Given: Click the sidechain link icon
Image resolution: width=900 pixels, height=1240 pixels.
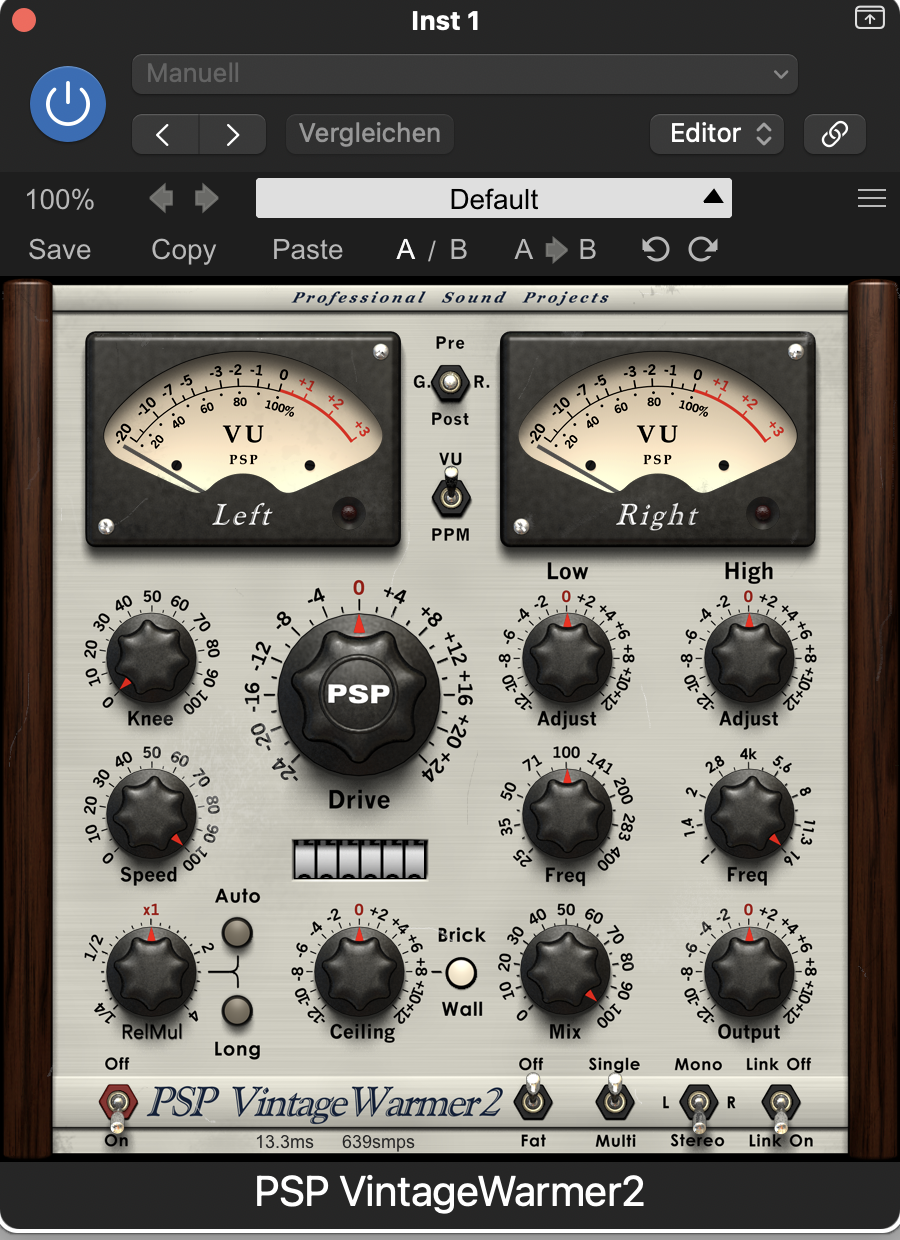Looking at the screenshot, I should (x=835, y=134).
